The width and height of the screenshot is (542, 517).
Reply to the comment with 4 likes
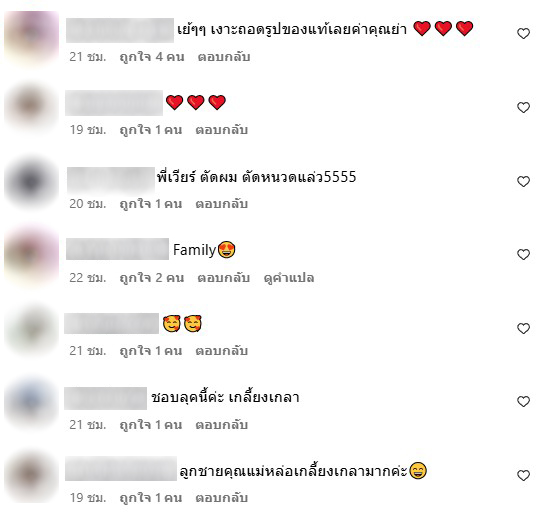click(224, 57)
